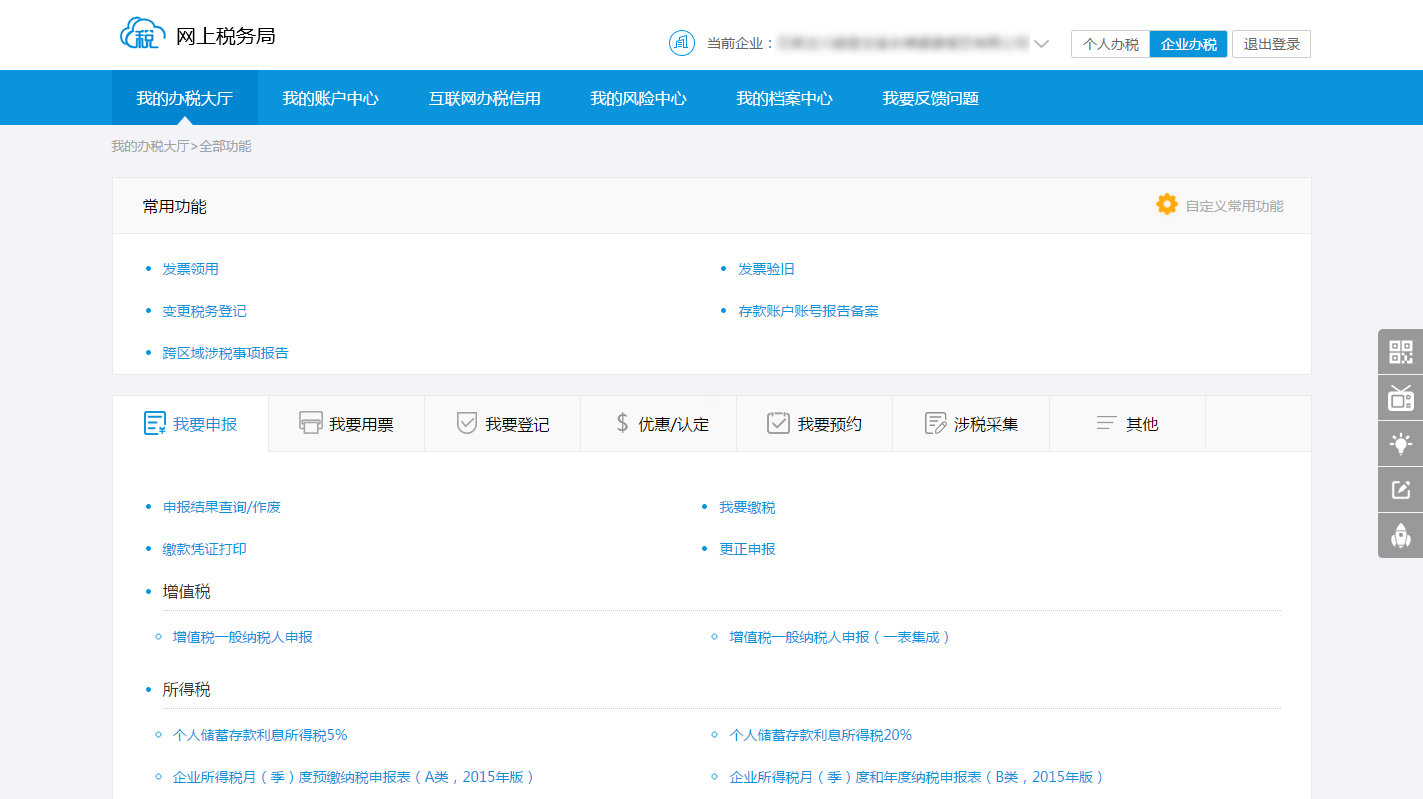
Task: Click 我的办税大厅 in the breadcrumb
Action: [149, 146]
